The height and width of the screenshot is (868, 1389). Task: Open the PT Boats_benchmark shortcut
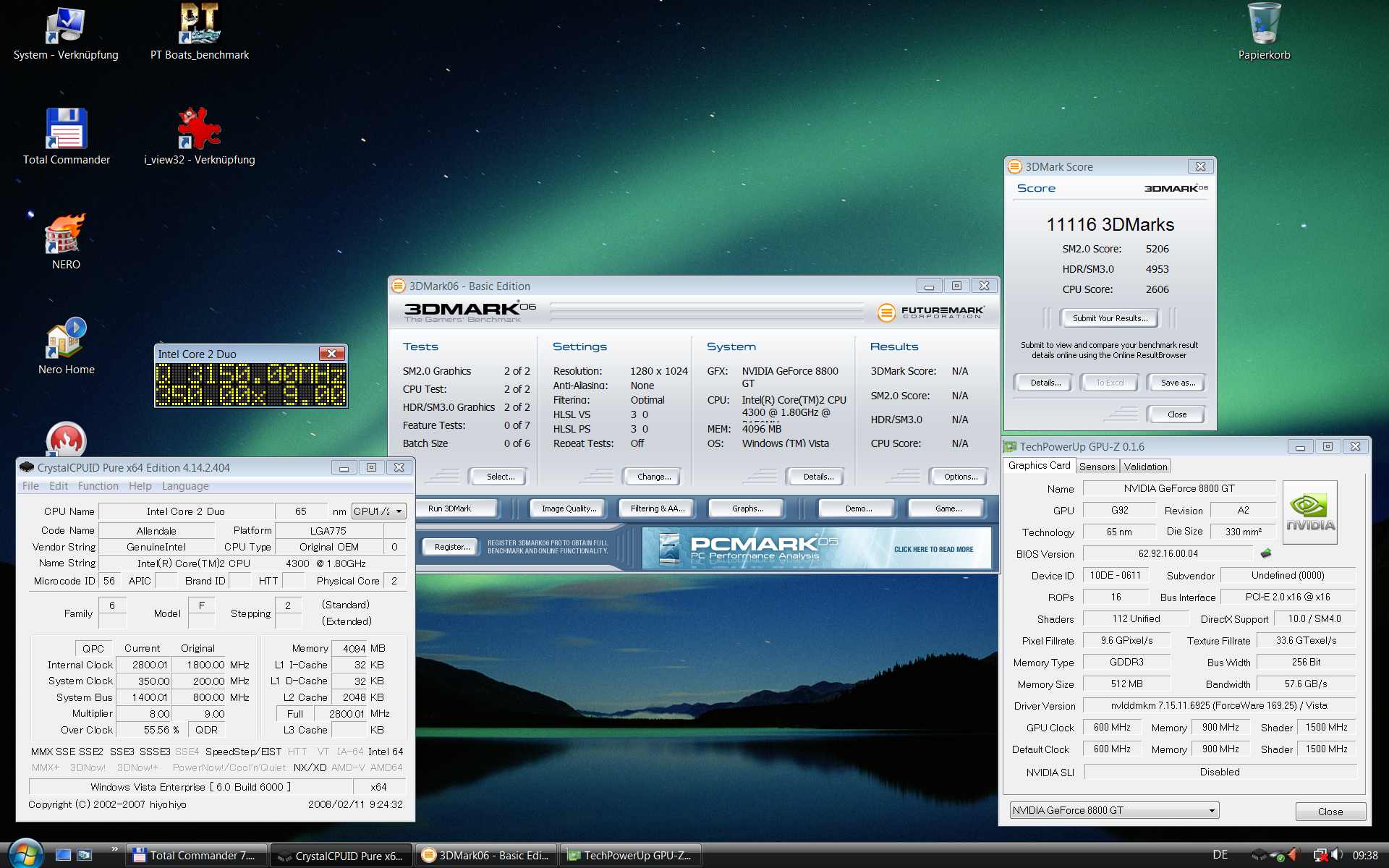(x=199, y=25)
